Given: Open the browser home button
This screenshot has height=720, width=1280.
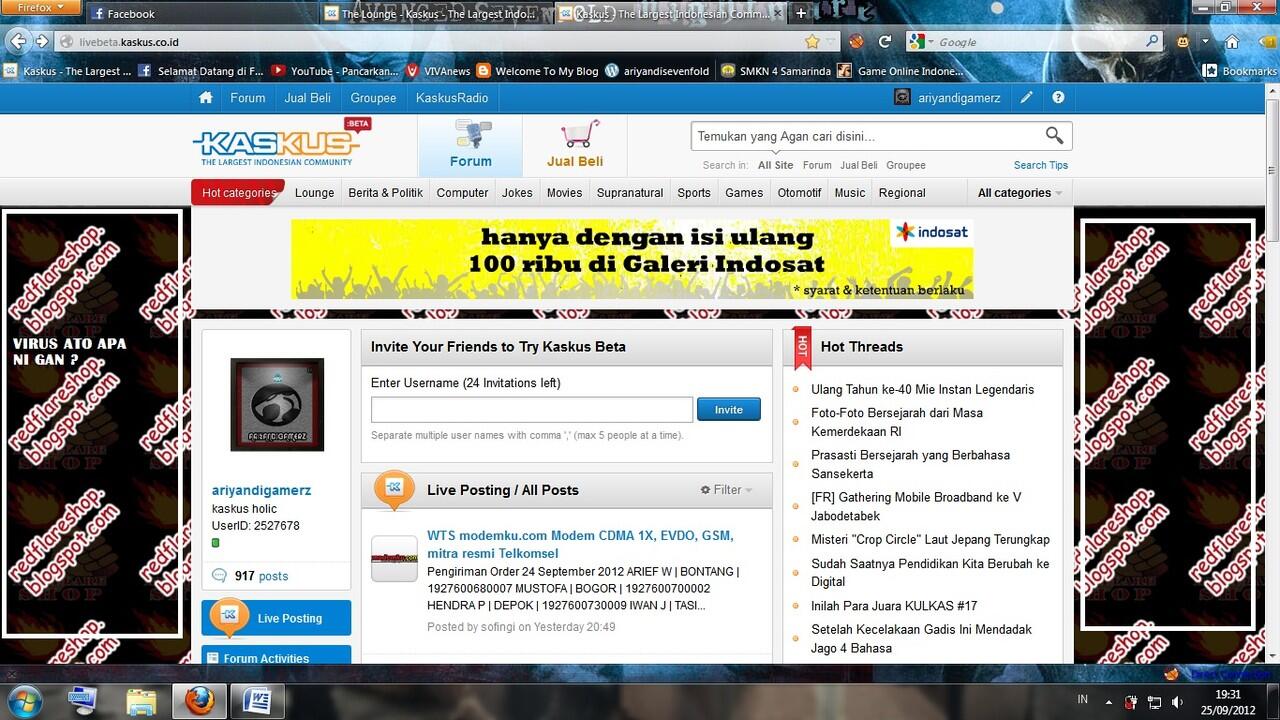Looking at the screenshot, I should pos(1232,42).
